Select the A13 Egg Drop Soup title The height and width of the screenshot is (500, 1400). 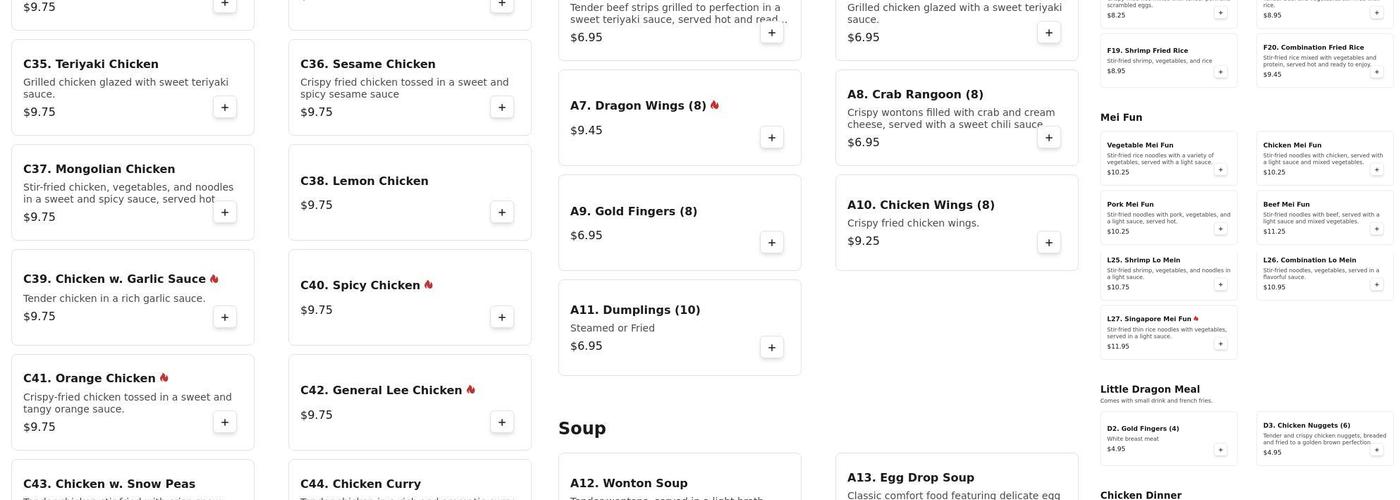910,478
